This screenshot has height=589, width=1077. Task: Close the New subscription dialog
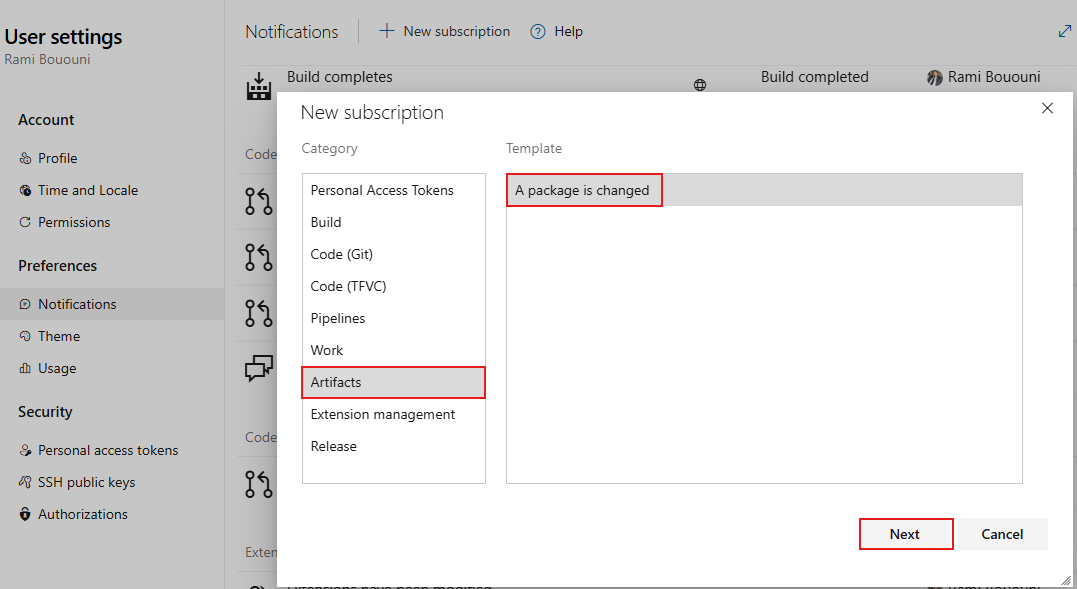(1047, 108)
